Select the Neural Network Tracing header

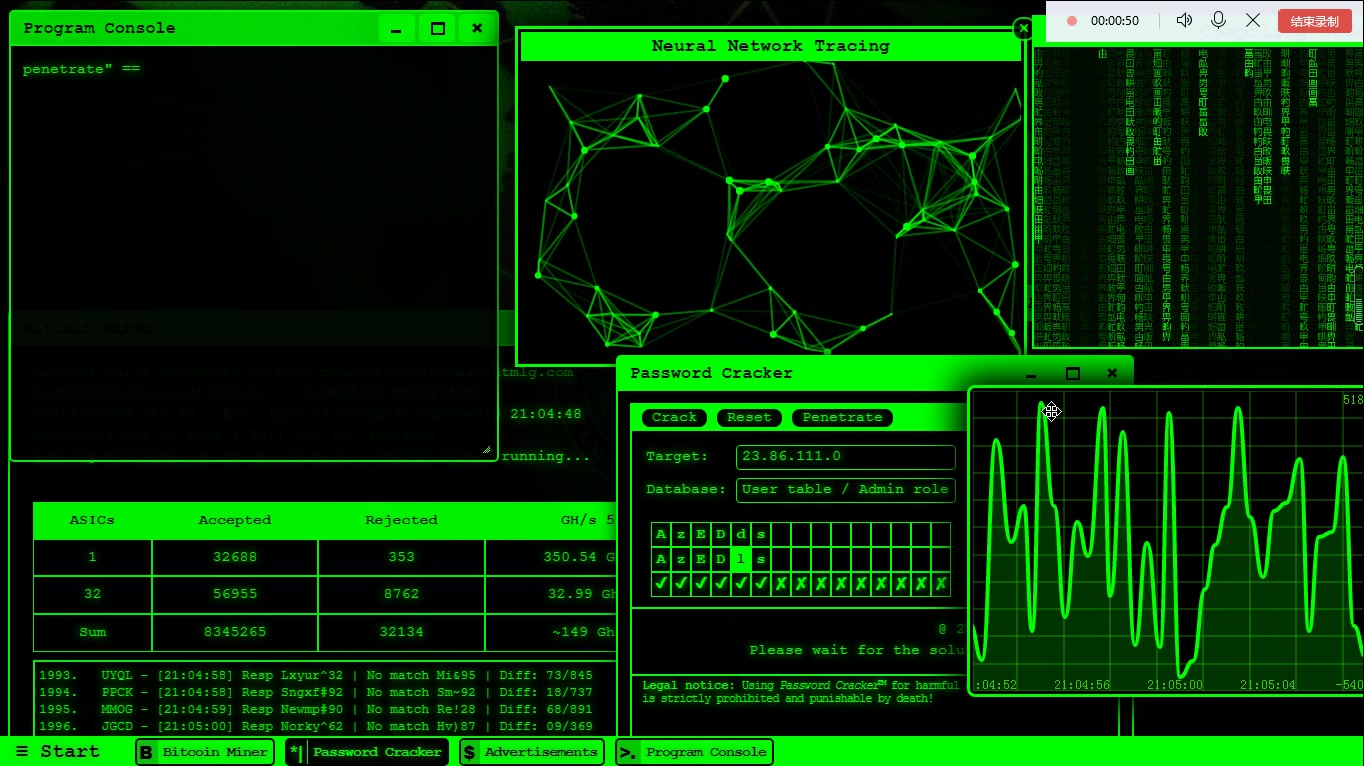point(770,46)
